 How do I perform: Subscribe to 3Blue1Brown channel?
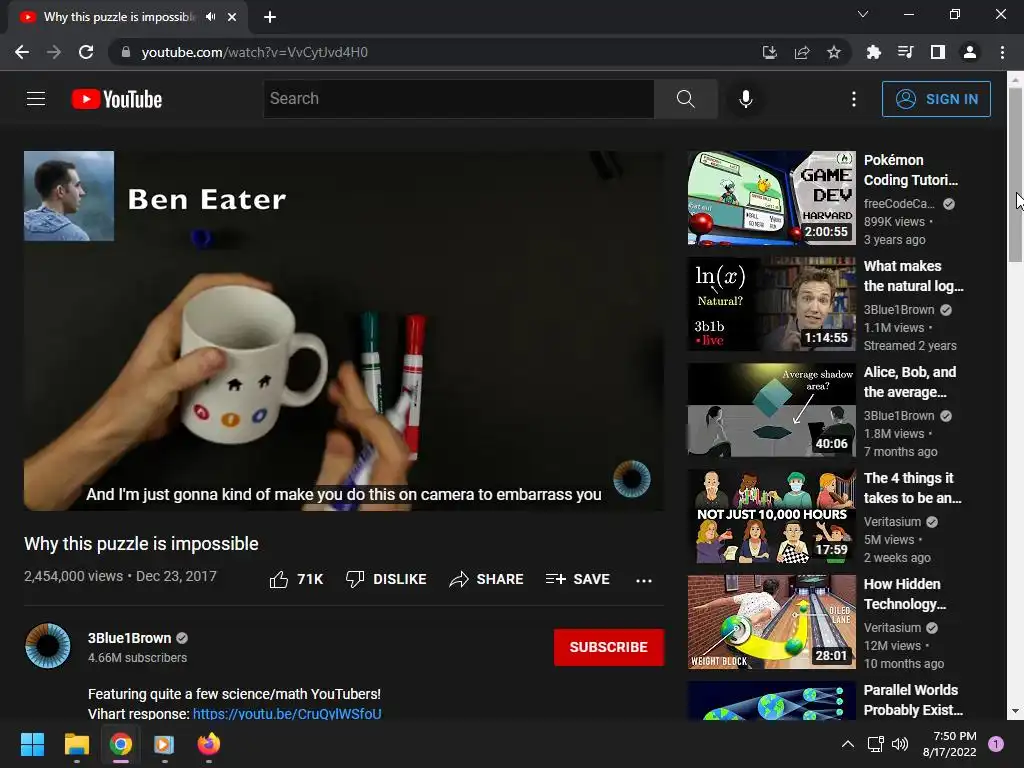point(609,647)
